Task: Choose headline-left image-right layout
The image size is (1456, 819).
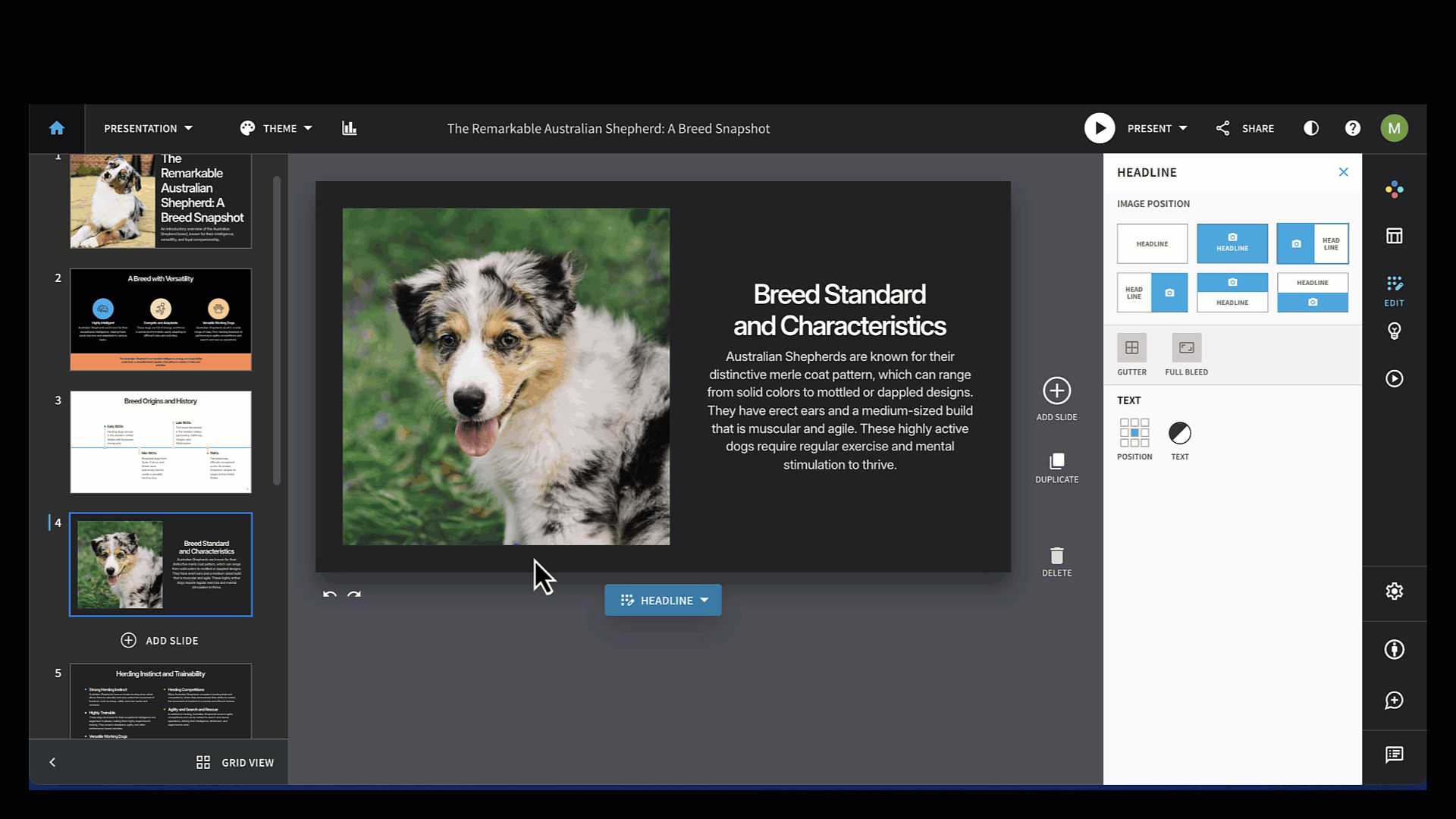Action: point(1152,293)
